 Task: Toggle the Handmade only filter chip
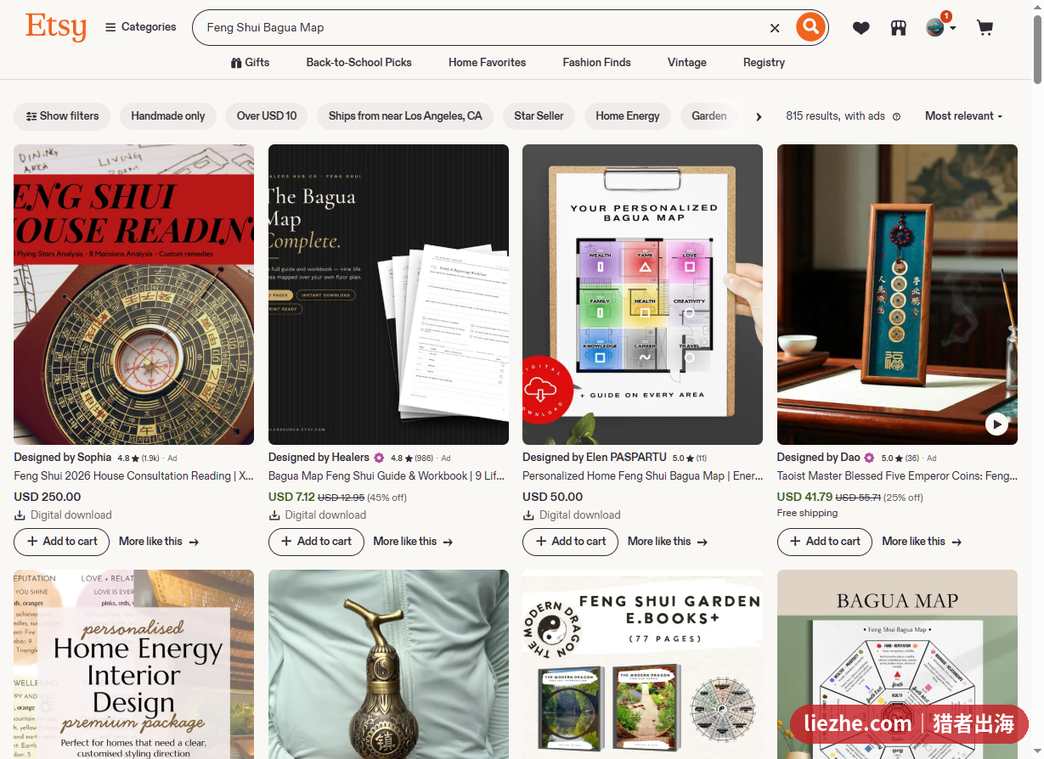[168, 116]
